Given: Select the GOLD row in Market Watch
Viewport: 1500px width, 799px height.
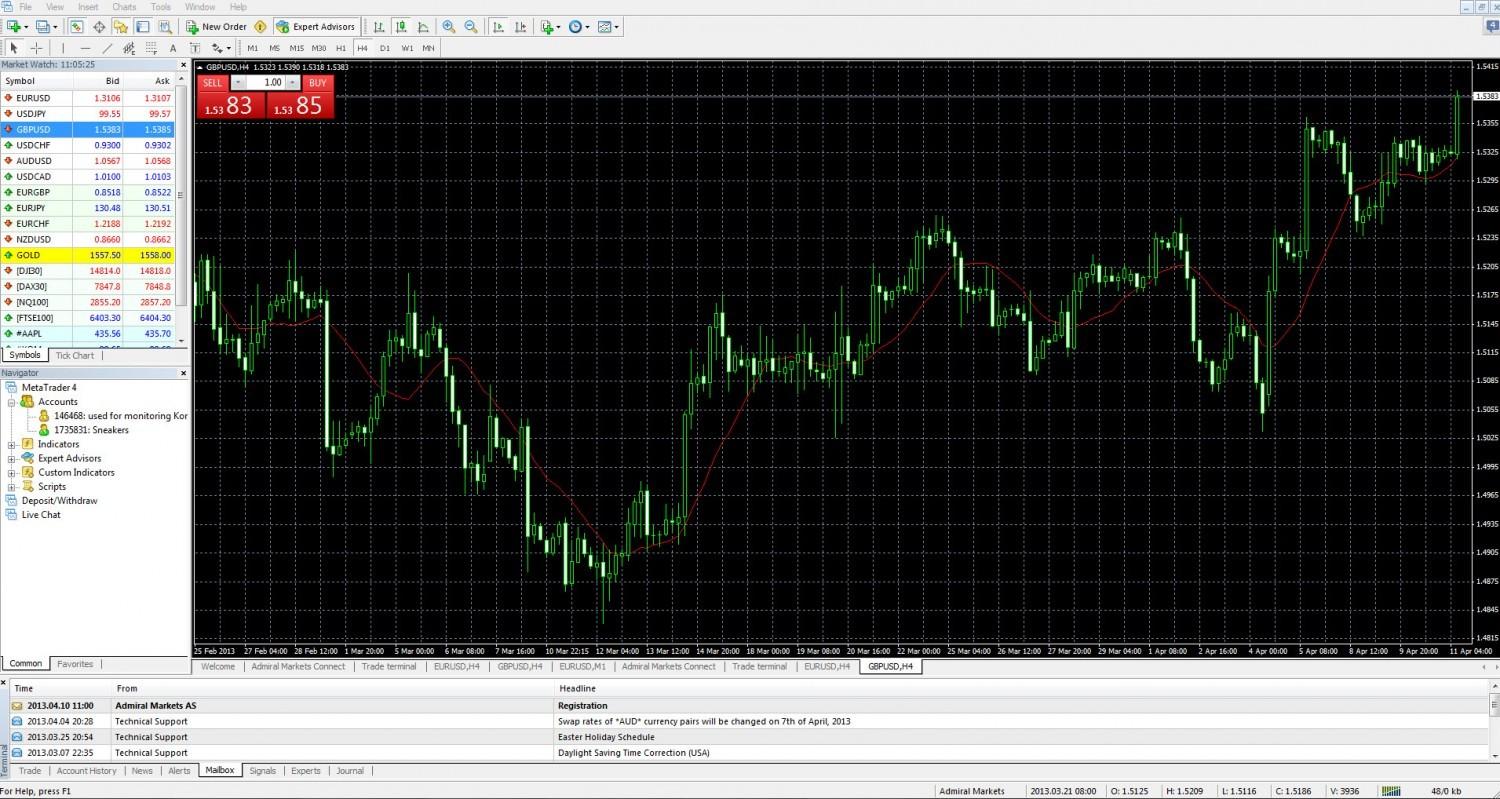Looking at the screenshot, I should click(x=88, y=255).
